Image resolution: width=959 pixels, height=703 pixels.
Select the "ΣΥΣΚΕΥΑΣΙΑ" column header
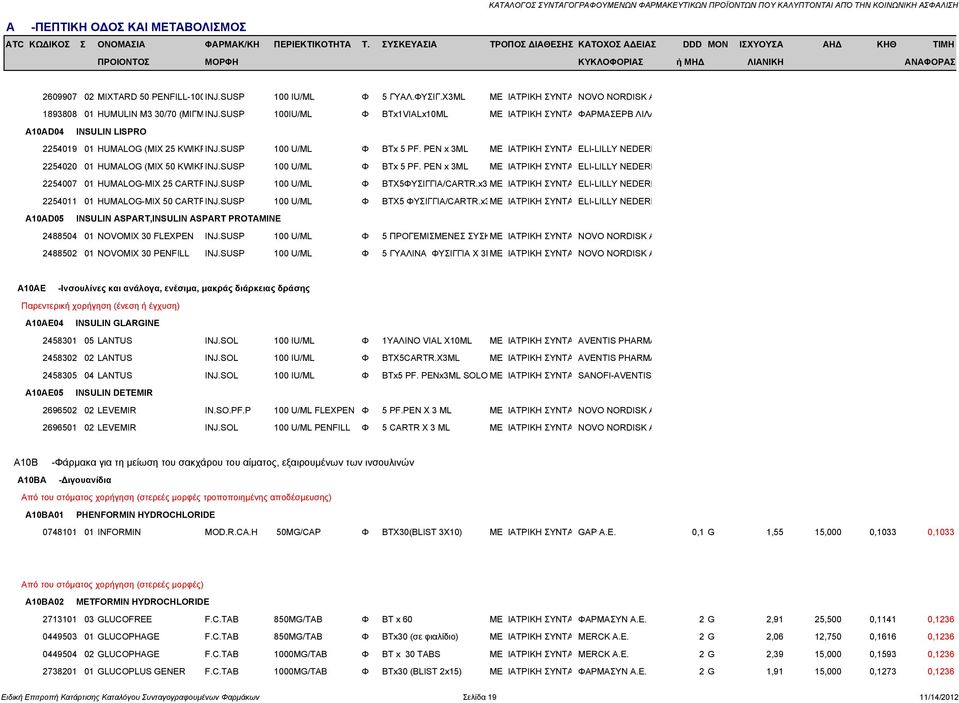(409, 45)
